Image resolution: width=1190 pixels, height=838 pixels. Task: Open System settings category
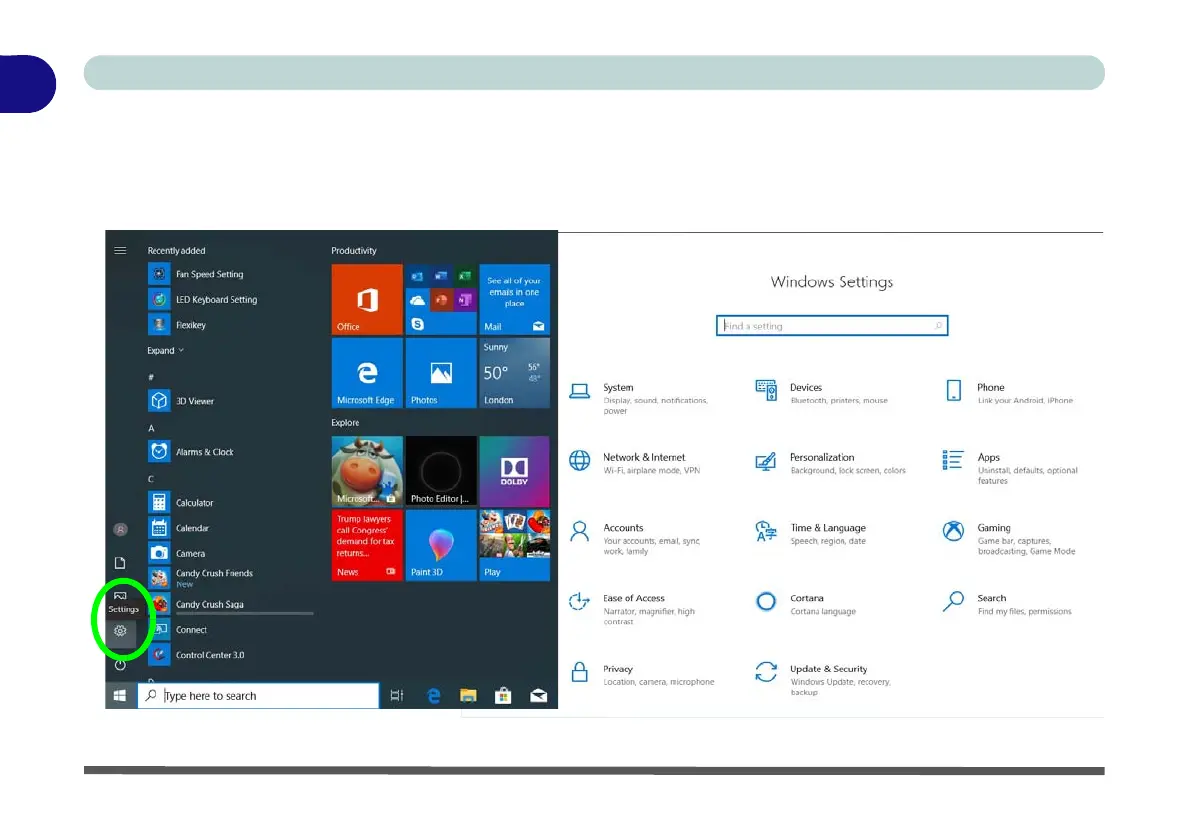(641, 398)
